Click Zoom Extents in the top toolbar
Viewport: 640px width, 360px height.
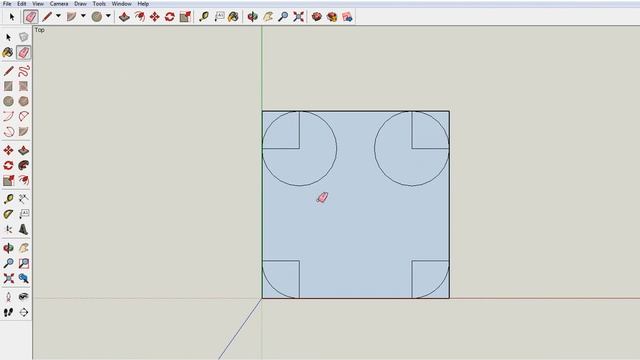click(298, 17)
